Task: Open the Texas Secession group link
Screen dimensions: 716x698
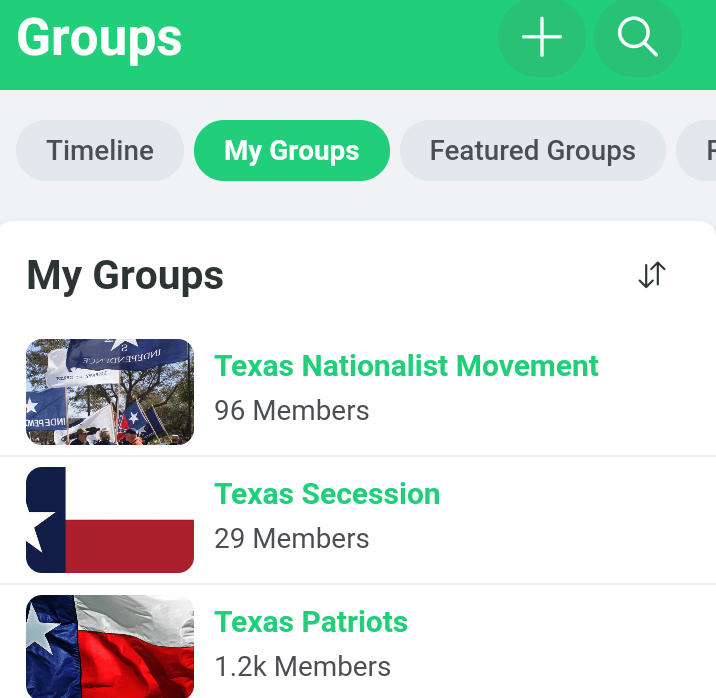Action: coord(327,494)
